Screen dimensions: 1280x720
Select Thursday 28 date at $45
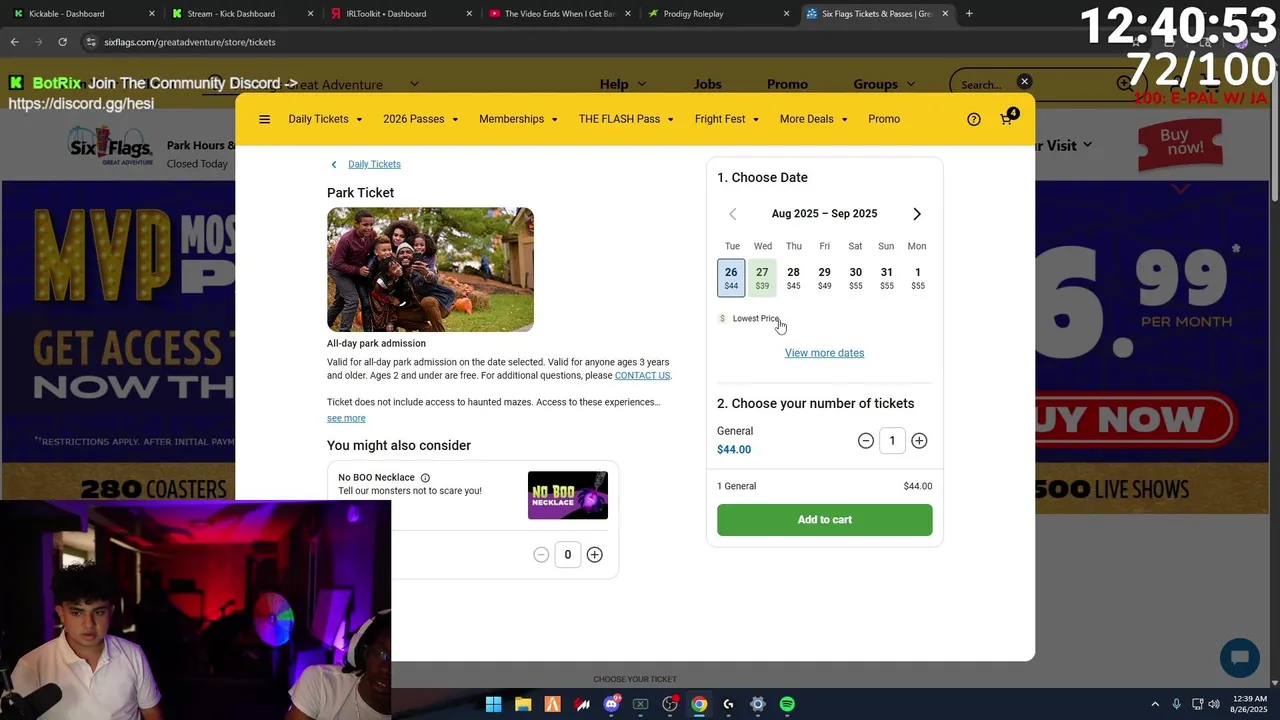(793, 278)
